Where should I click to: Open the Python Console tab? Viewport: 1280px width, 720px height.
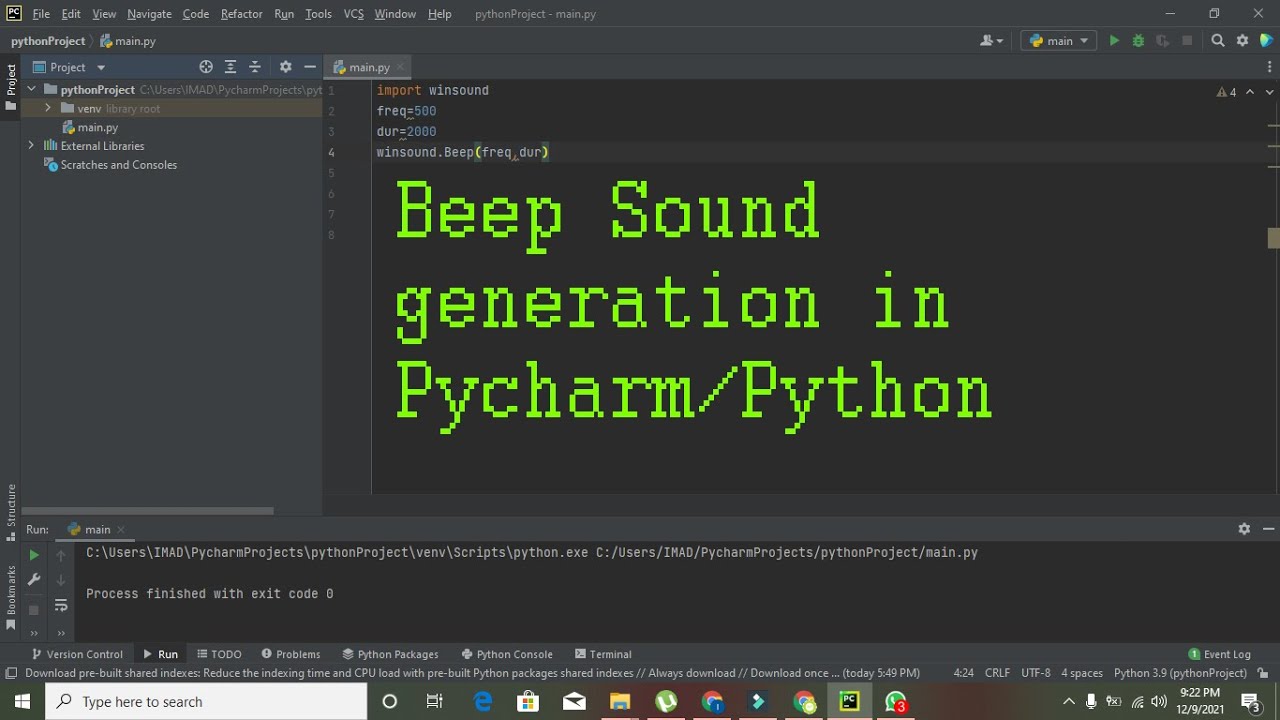click(x=505, y=654)
